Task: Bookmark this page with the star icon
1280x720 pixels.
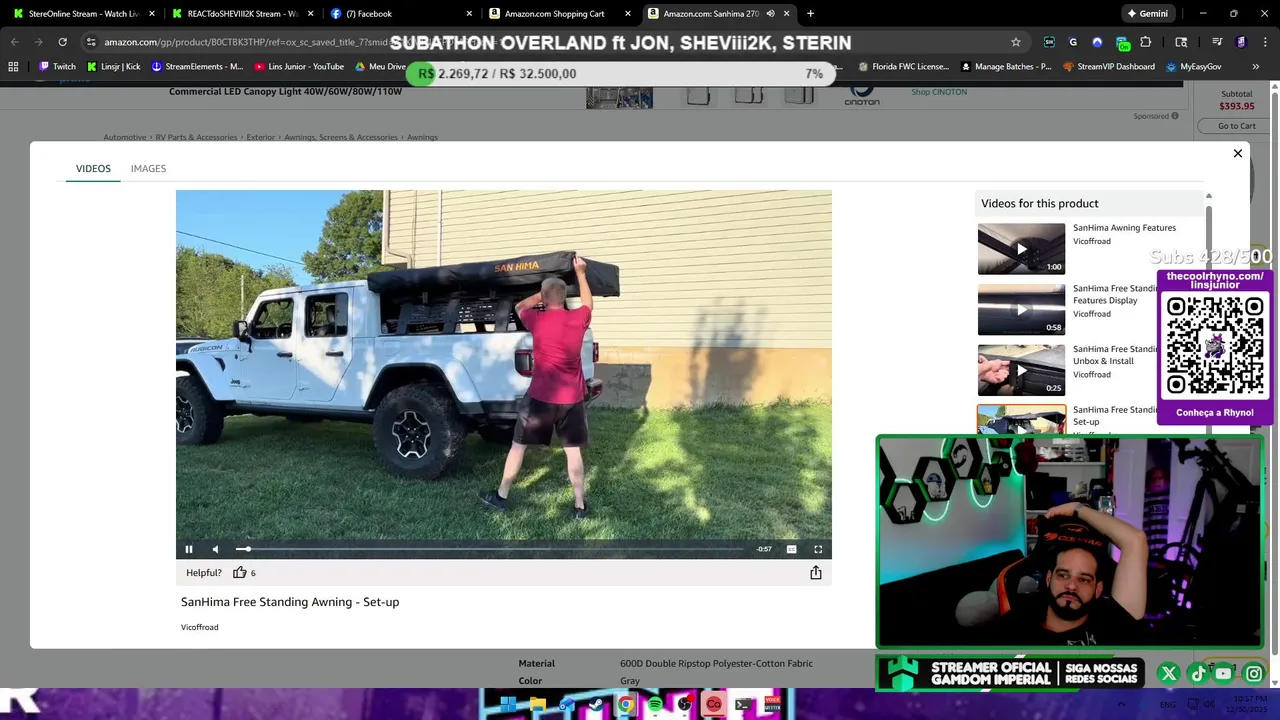Action: pos(1016,42)
